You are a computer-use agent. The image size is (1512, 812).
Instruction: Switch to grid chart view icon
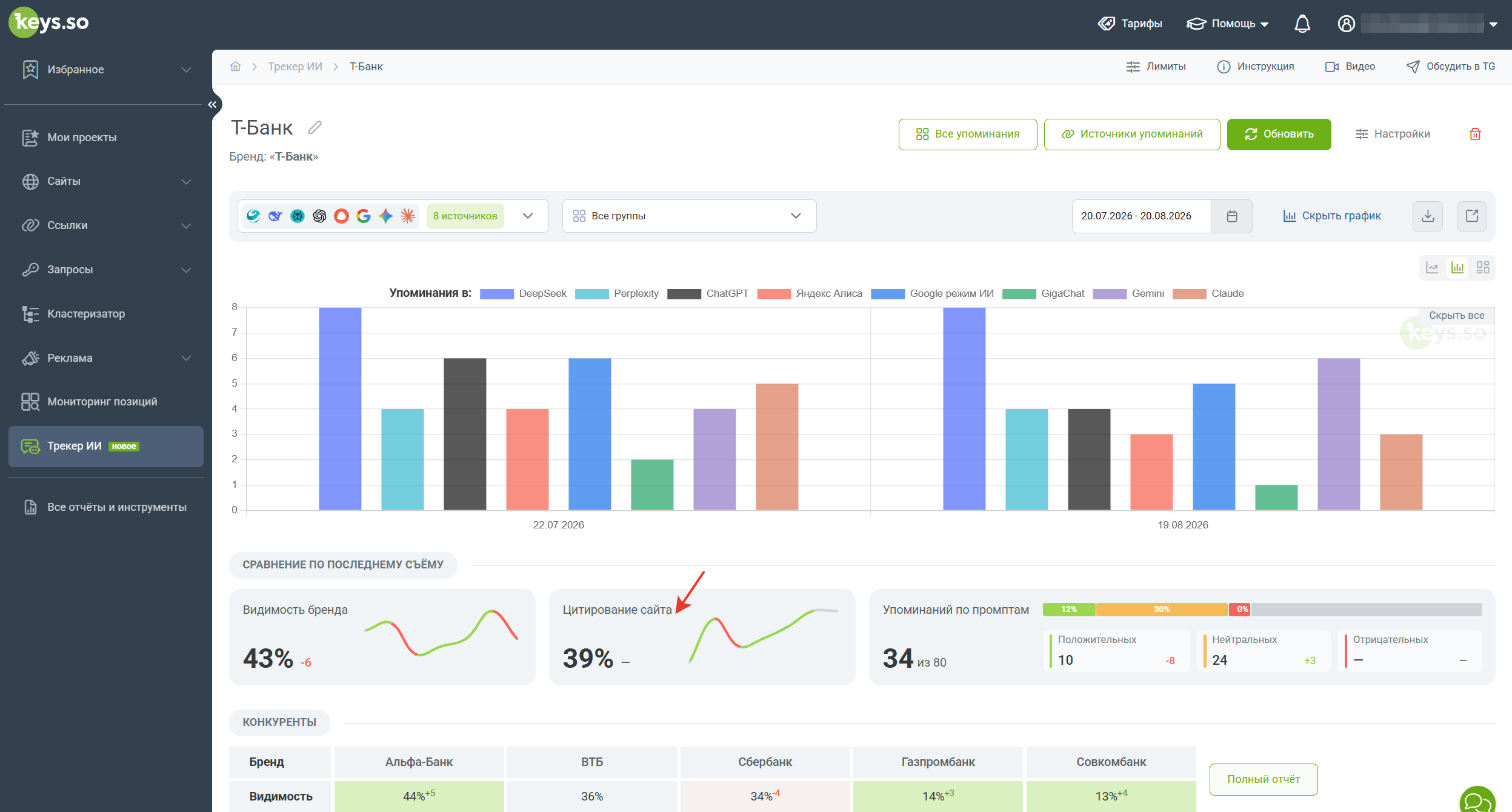[x=1483, y=268]
